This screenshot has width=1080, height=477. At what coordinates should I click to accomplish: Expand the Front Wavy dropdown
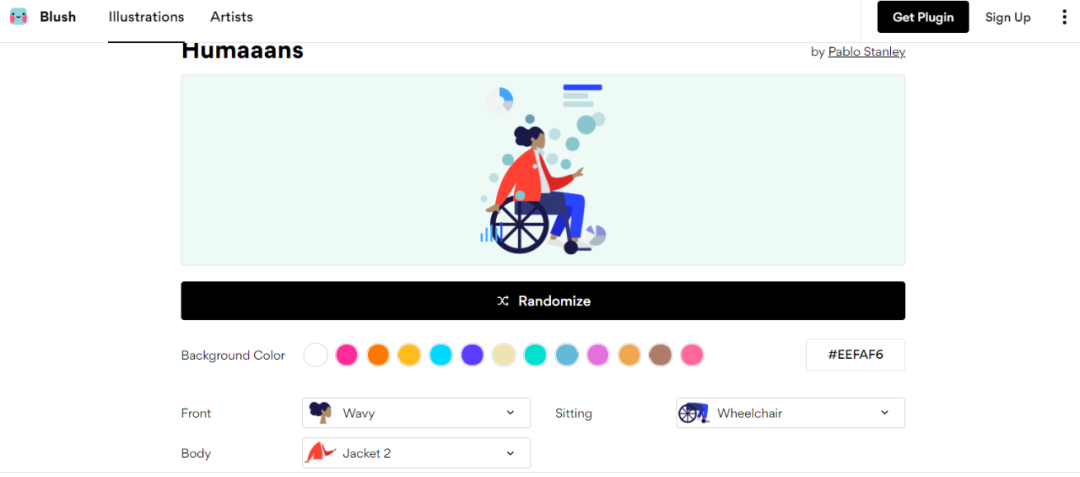click(x=417, y=413)
